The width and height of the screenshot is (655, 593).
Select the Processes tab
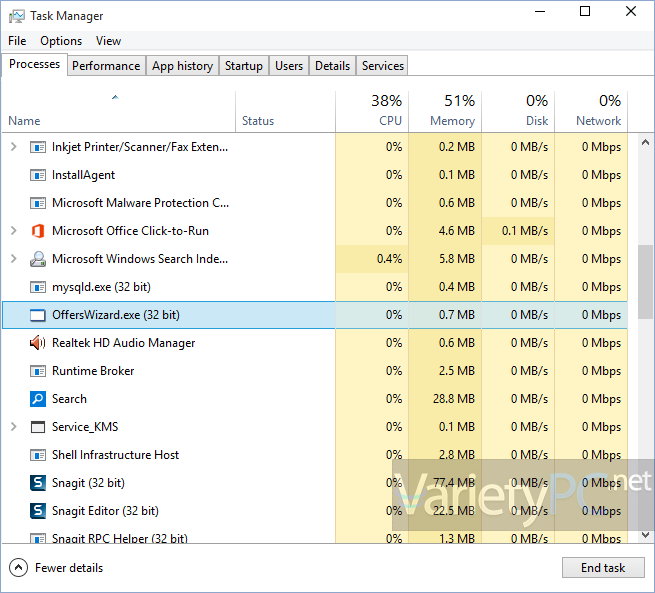[x=34, y=64]
